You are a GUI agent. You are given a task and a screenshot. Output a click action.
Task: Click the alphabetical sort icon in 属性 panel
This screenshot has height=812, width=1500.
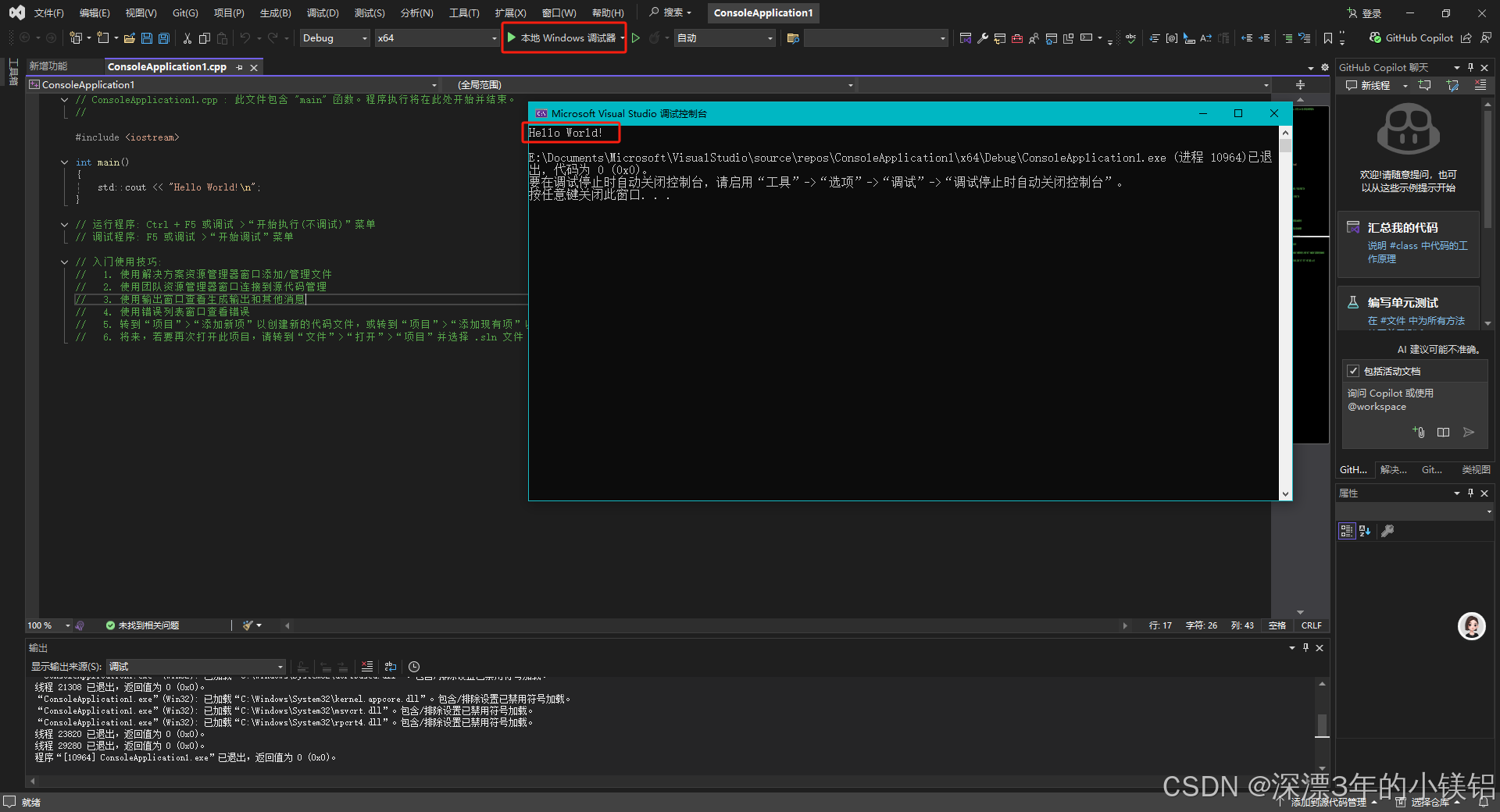click(1365, 531)
